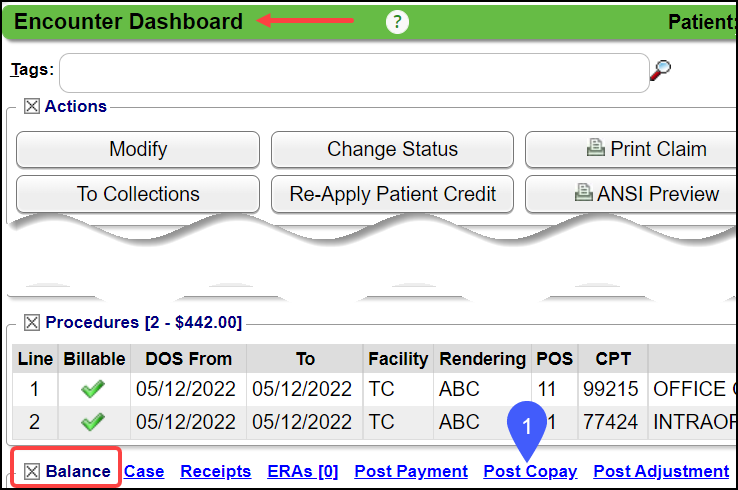The height and width of the screenshot is (490, 738).
Task: Collapse the Actions panel
Action: 32,106
